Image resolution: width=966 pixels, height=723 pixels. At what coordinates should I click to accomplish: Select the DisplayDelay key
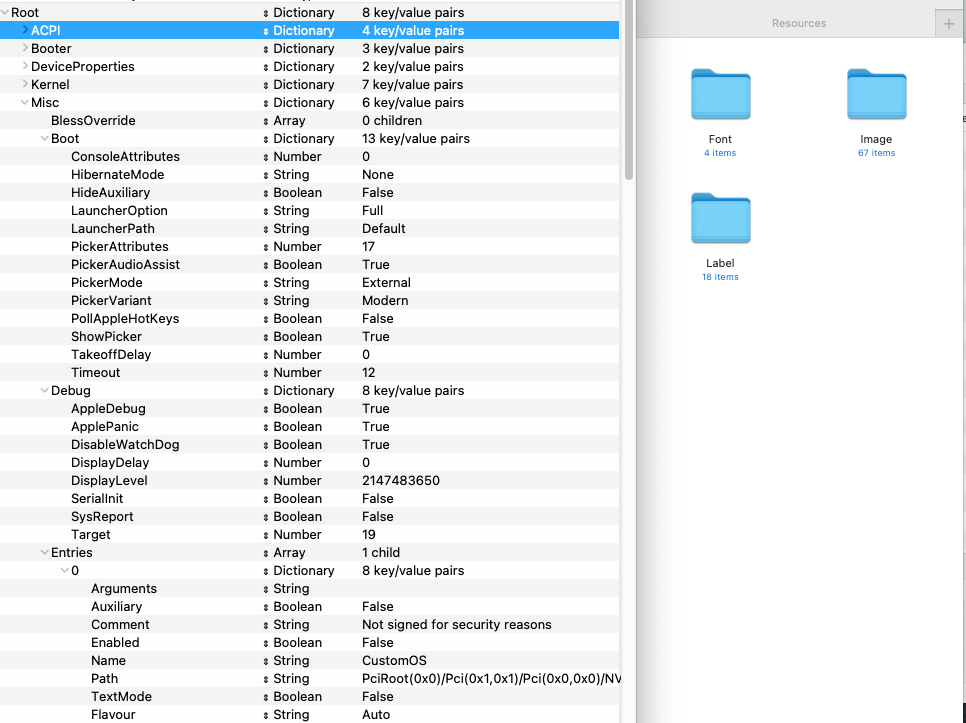110,462
